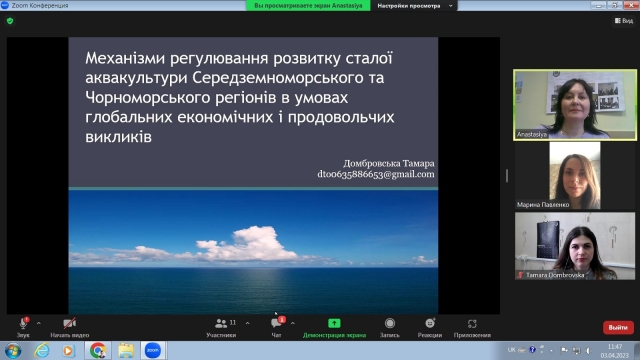Click the email dto0635886653@gmail.com on slide
This screenshot has width=640, height=360.
(x=376, y=174)
